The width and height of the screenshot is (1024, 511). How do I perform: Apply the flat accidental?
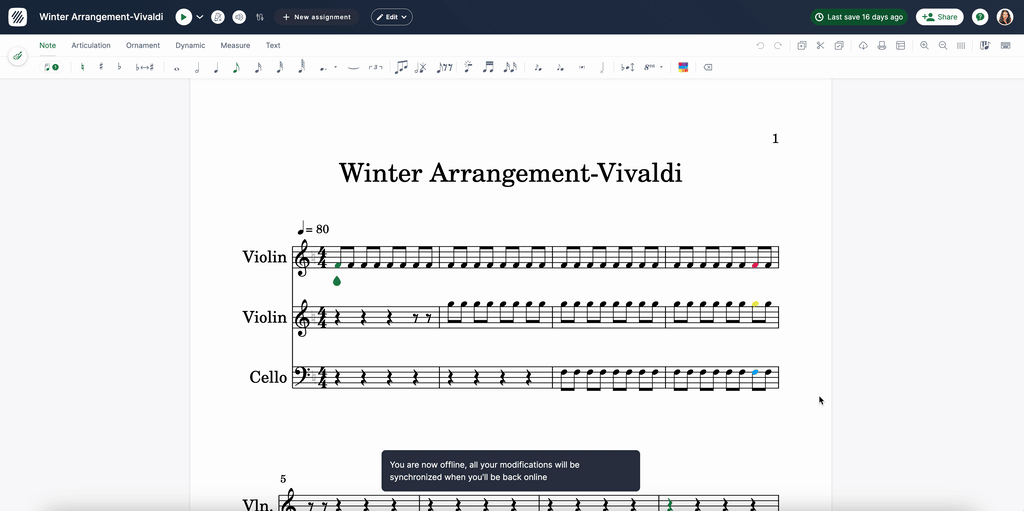[120, 67]
